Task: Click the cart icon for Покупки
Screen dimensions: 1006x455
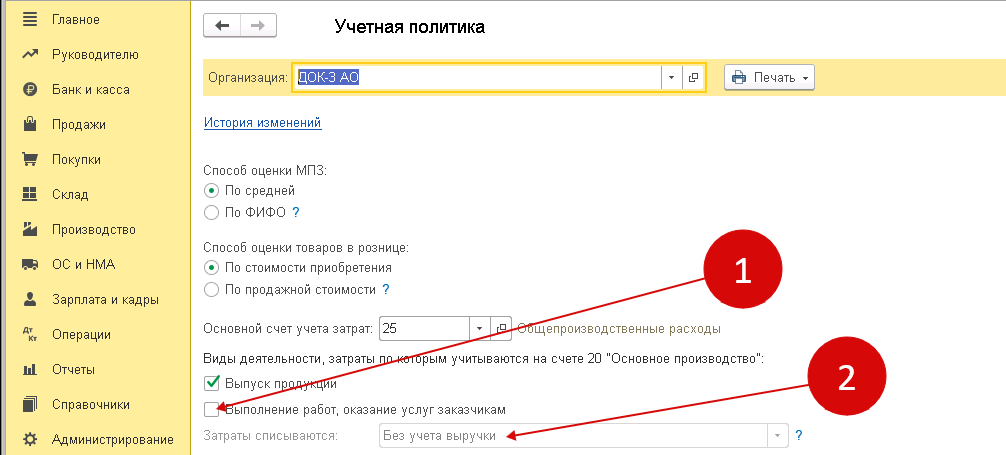Action: (x=30, y=159)
